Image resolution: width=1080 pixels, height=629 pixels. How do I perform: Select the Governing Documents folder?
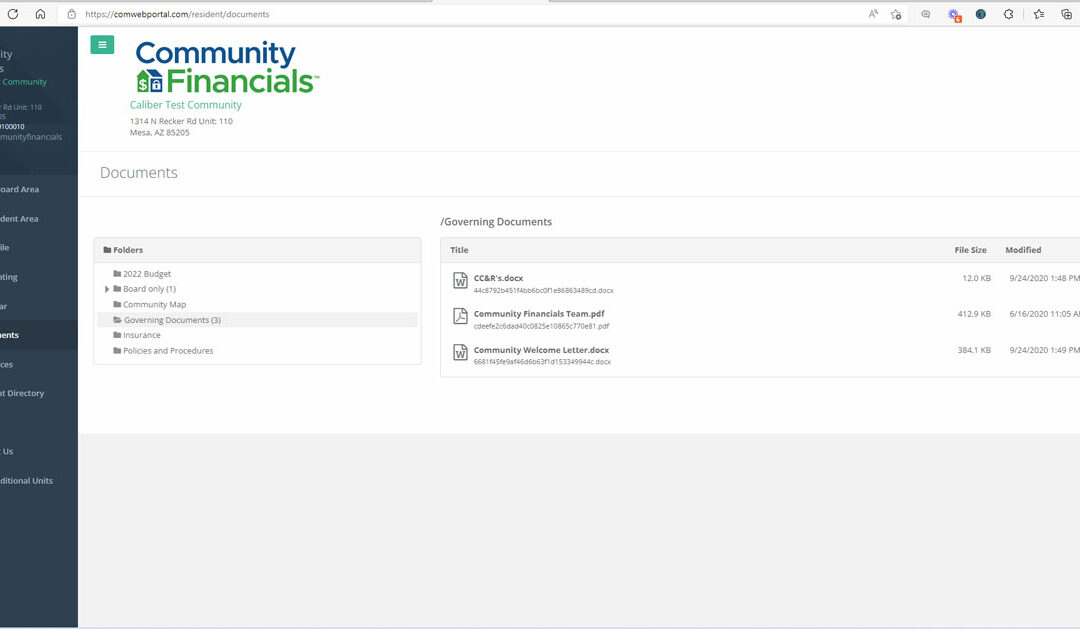tap(166, 320)
